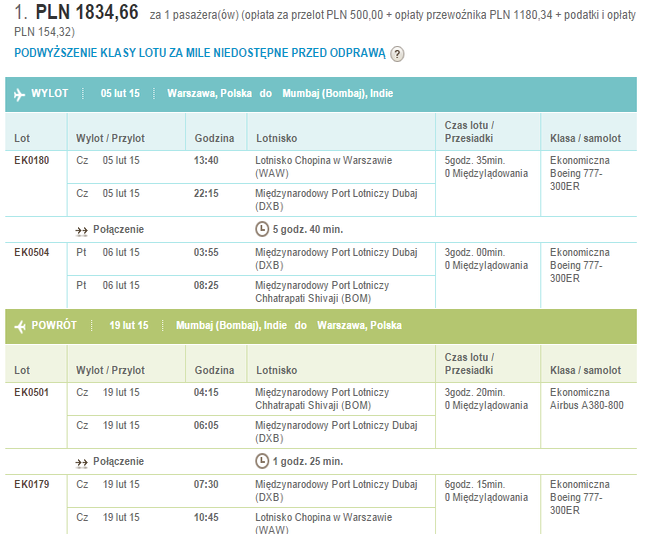This screenshot has width=650, height=534.
Task: Click return date 19 lut 15 in header
Action: [129, 325]
